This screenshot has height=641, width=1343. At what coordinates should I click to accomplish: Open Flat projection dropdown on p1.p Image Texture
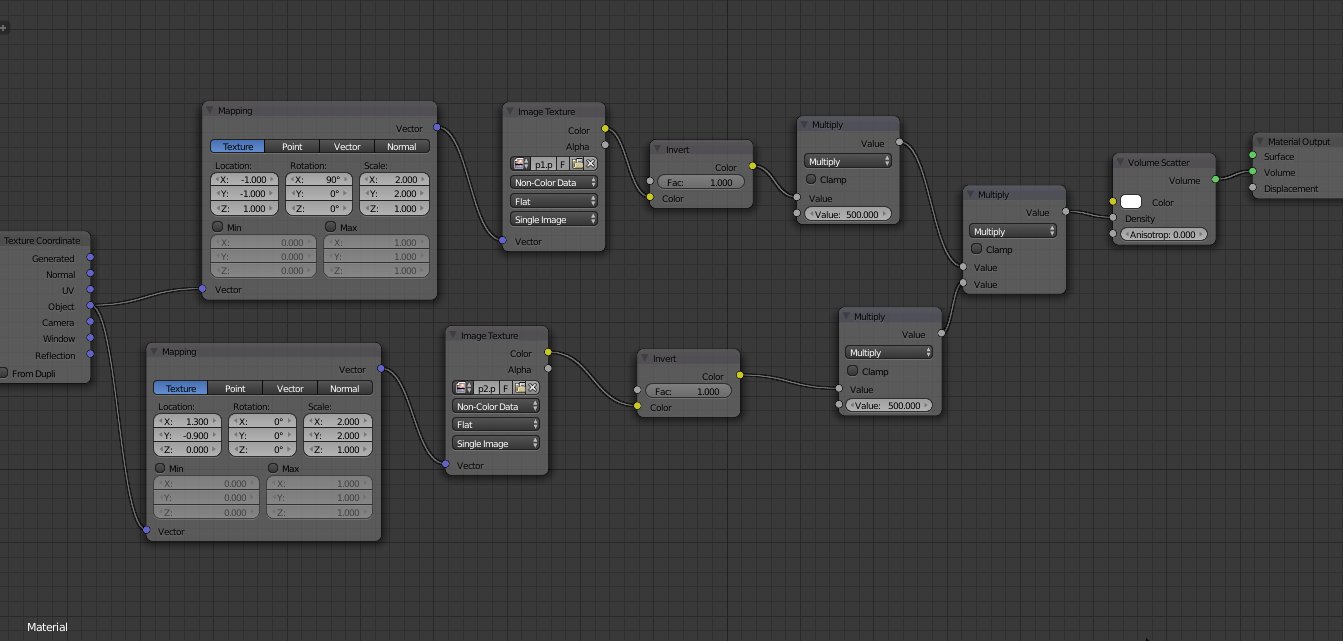point(554,201)
